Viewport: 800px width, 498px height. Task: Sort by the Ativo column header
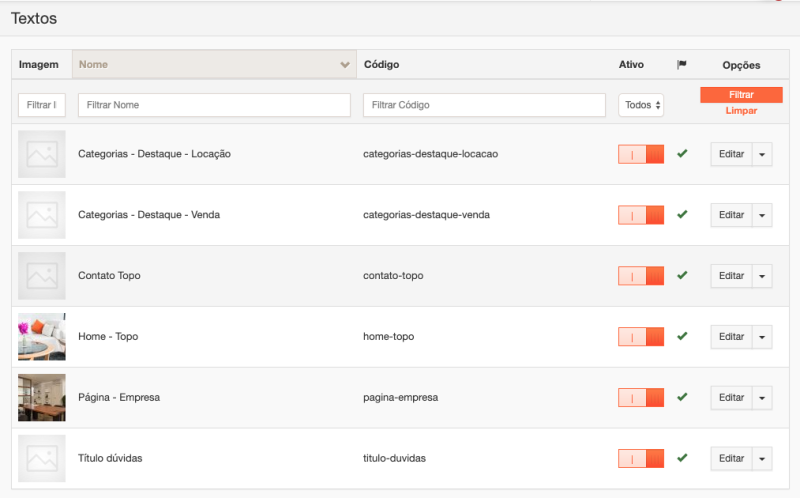(x=631, y=65)
